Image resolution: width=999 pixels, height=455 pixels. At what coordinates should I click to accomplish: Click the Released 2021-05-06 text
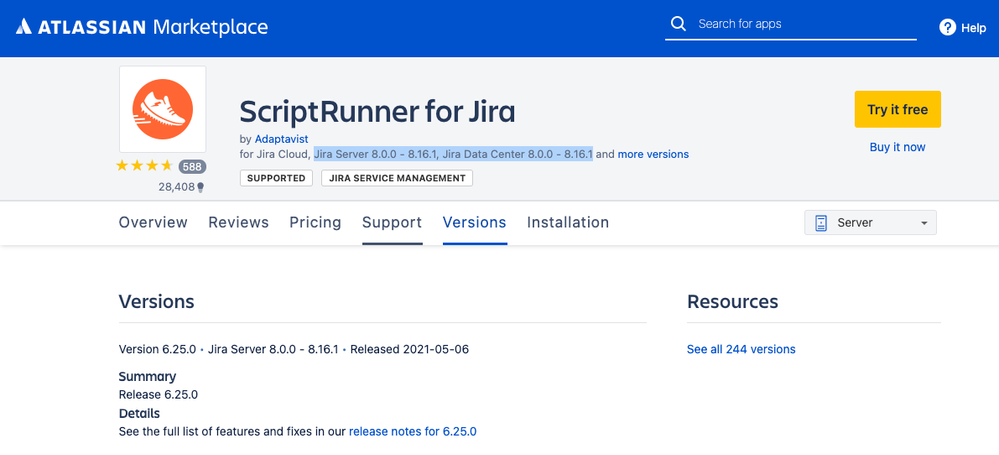coord(409,349)
